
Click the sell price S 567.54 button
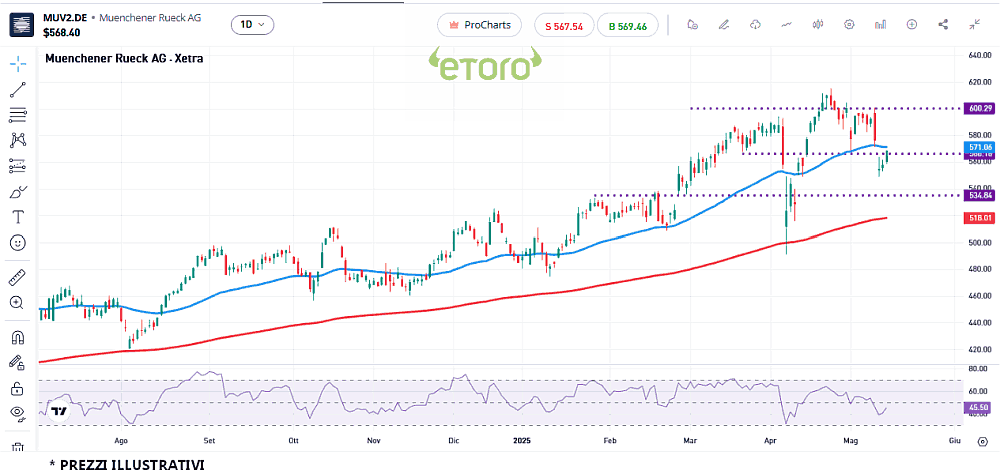click(x=564, y=26)
